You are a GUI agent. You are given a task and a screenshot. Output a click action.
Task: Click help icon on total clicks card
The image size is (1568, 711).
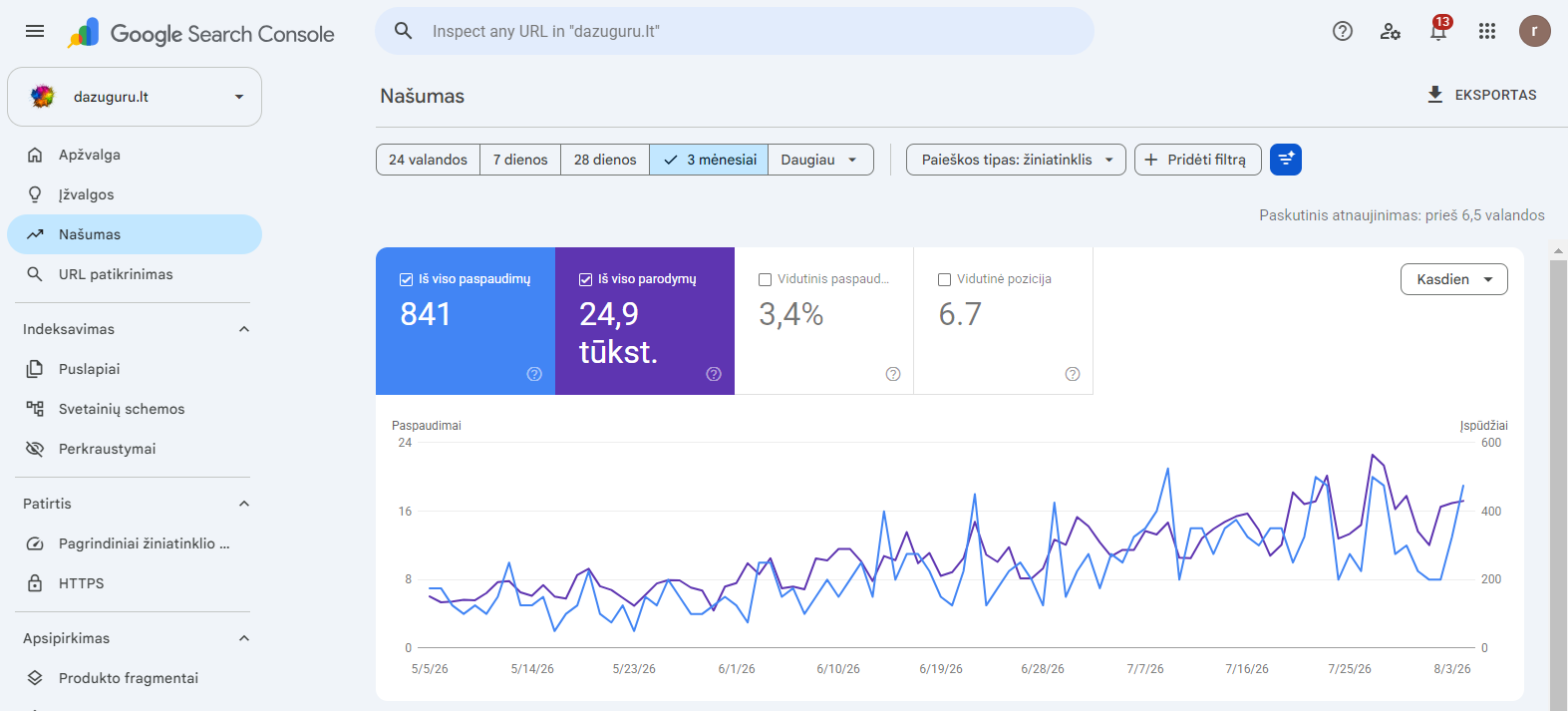534,374
